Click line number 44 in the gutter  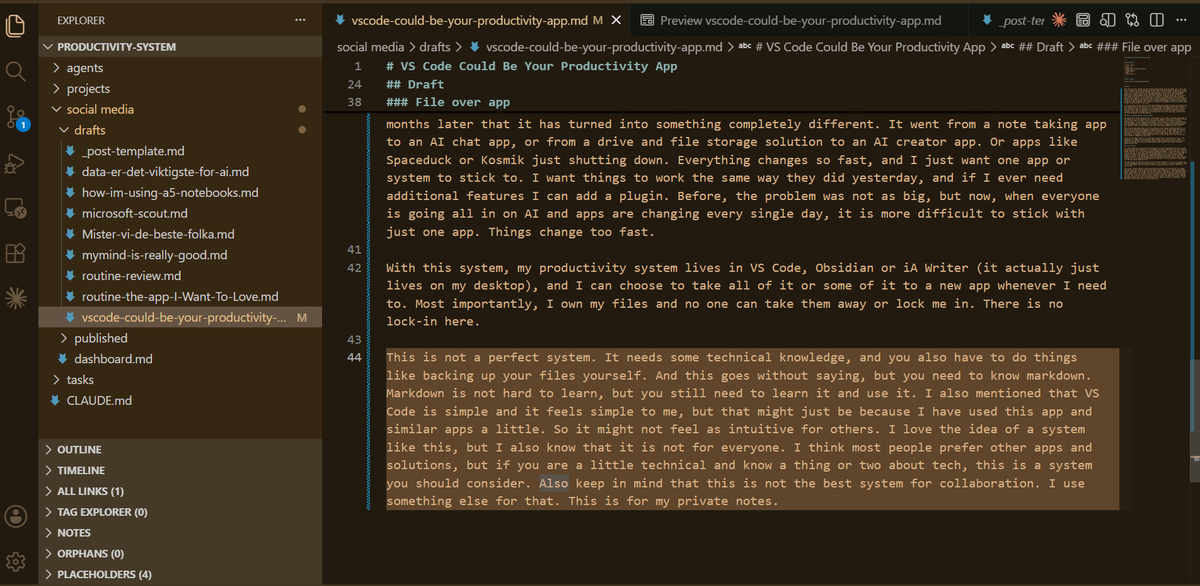pos(353,358)
